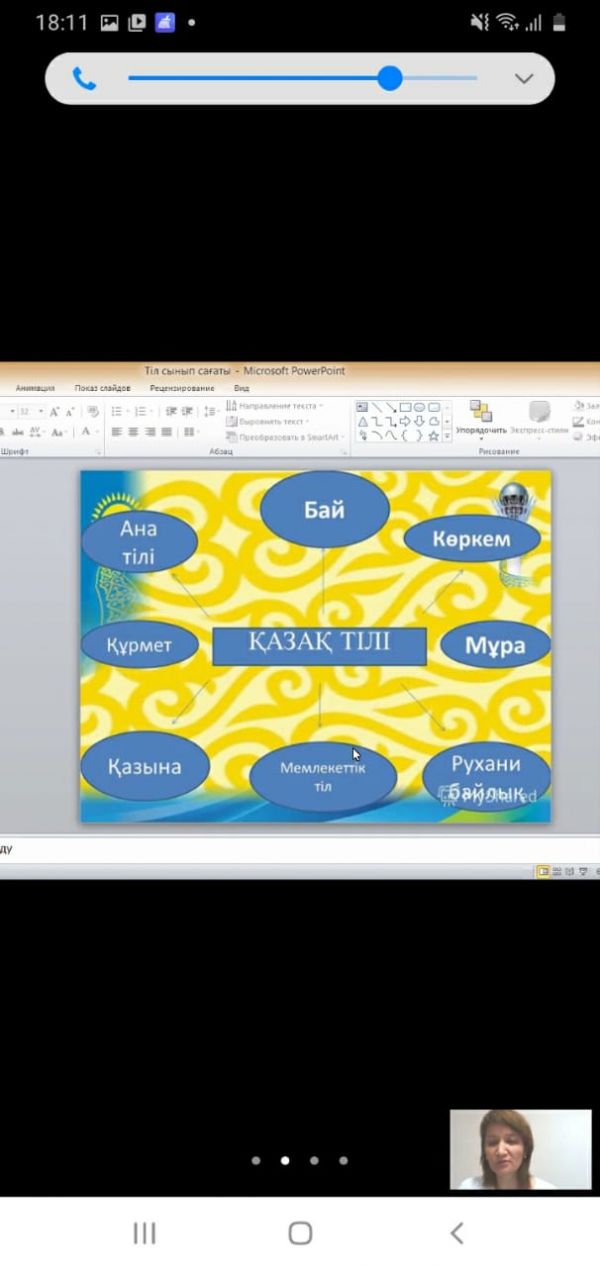600x1267 pixels.
Task: Select the Бай oval shape
Action: 324,510
